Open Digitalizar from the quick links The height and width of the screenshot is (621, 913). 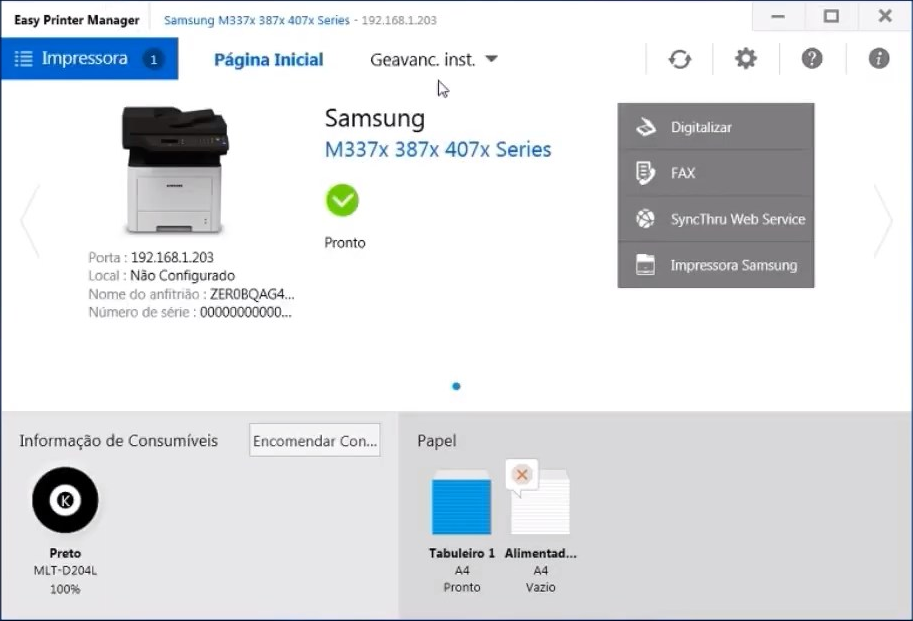(x=716, y=127)
